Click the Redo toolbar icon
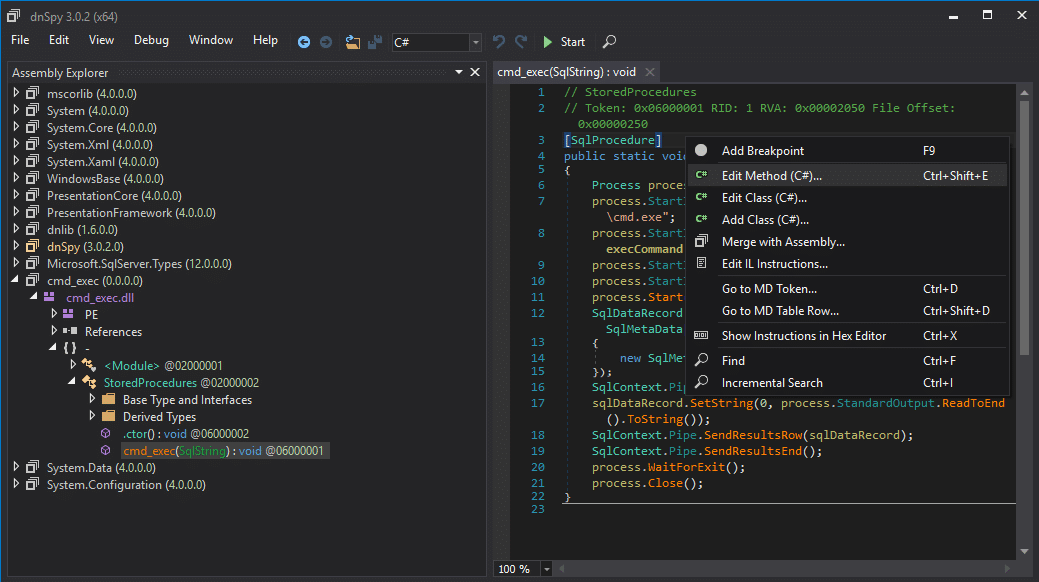The height and width of the screenshot is (582, 1039). point(521,42)
